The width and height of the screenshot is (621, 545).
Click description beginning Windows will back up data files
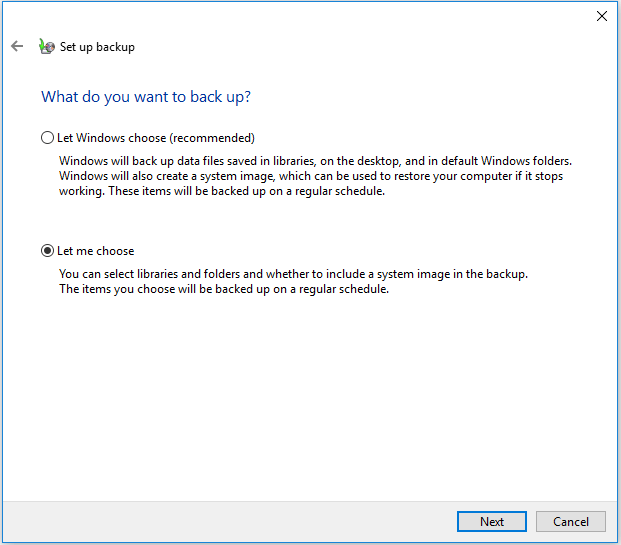[315, 176]
